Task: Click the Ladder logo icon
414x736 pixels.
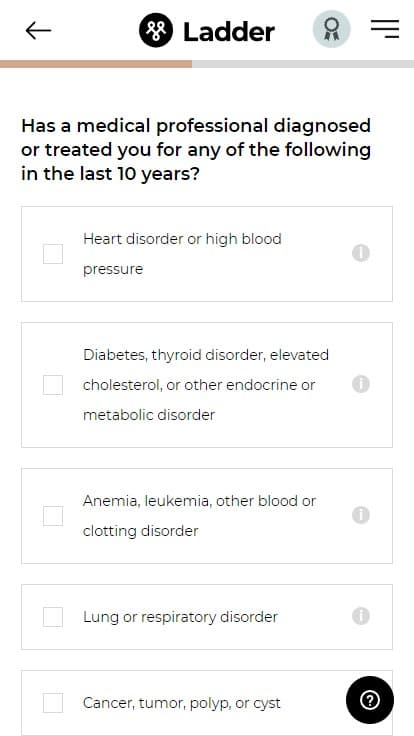Action: click(156, 31)
